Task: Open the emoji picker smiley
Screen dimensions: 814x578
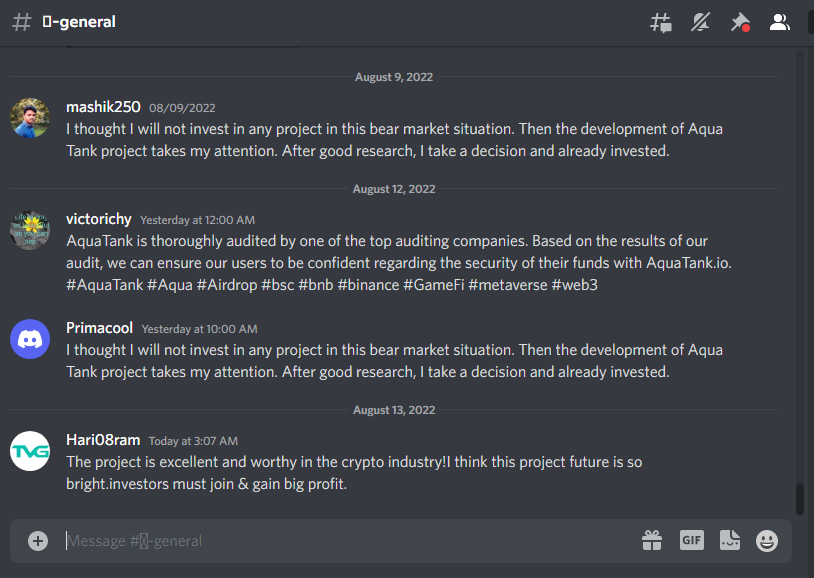Action: click(x=767, y=541)
